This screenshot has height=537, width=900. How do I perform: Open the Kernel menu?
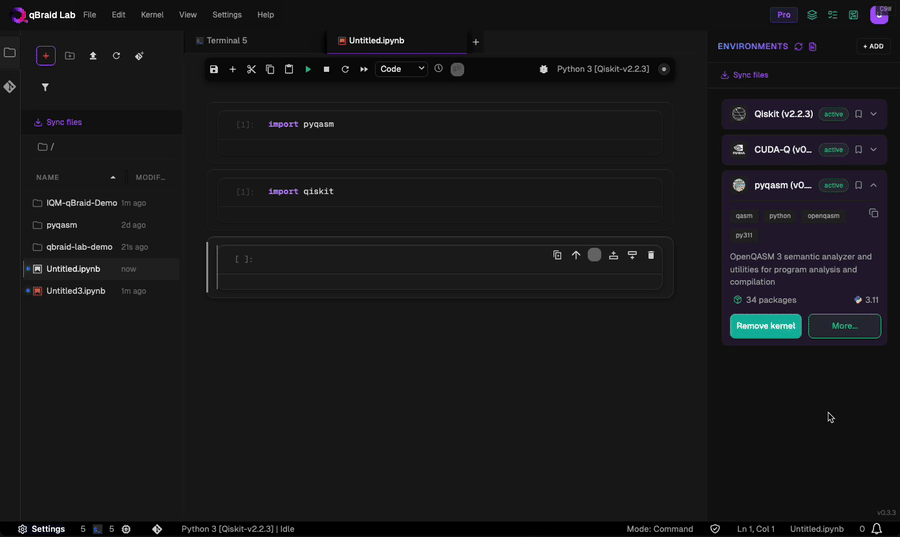152,15
